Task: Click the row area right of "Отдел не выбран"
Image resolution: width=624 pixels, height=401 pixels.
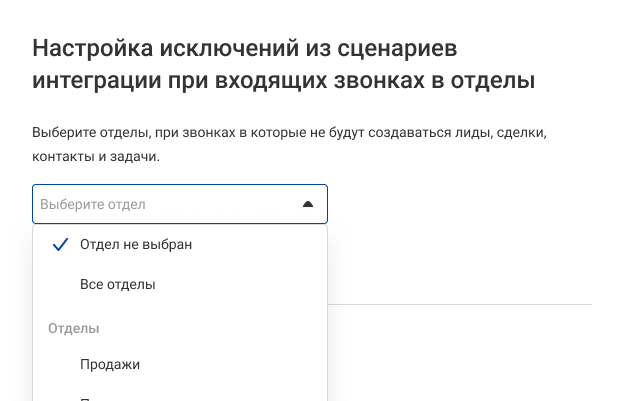Action: pyautogui.click(x=260, y=245)
